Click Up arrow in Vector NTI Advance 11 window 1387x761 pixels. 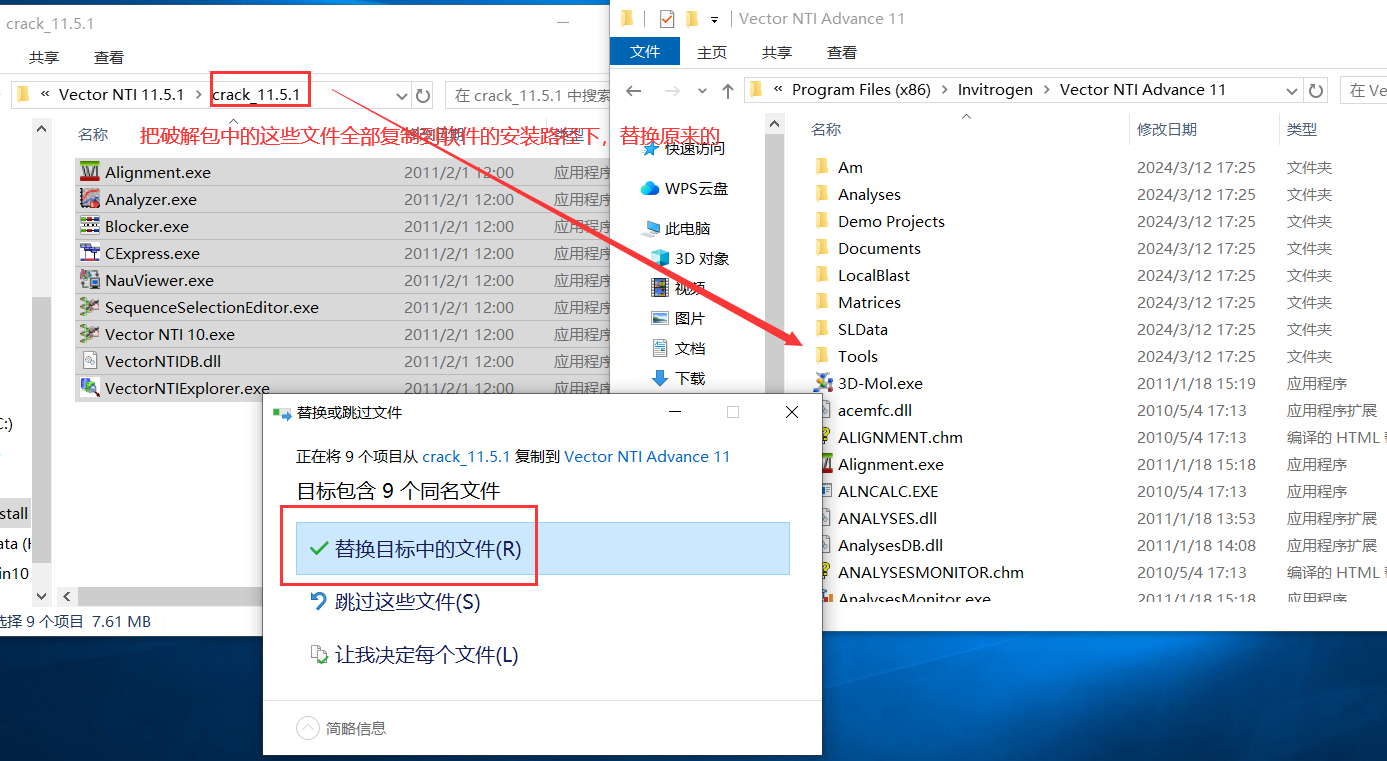pyautogui.click(x=727, y=90)
